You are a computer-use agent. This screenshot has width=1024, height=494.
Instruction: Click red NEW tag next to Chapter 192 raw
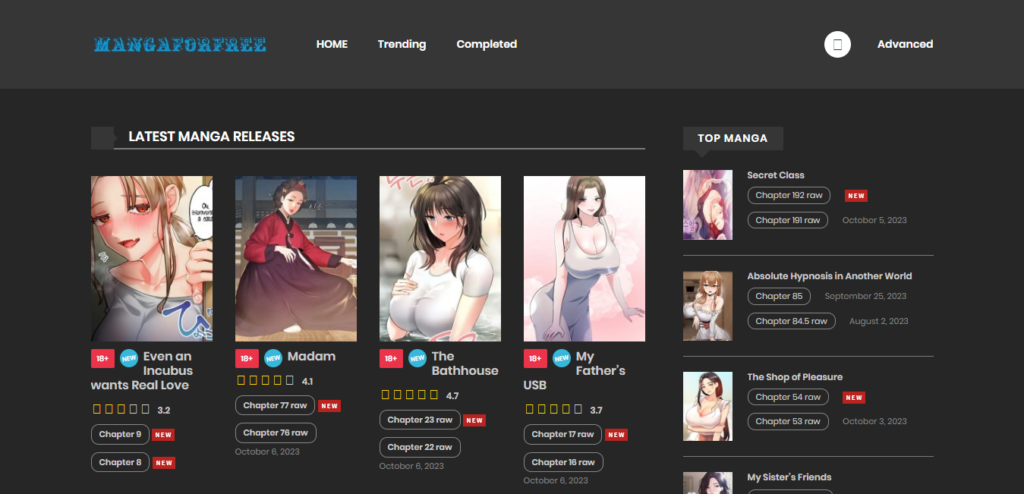pyautogui.click(x=856, y=195)
